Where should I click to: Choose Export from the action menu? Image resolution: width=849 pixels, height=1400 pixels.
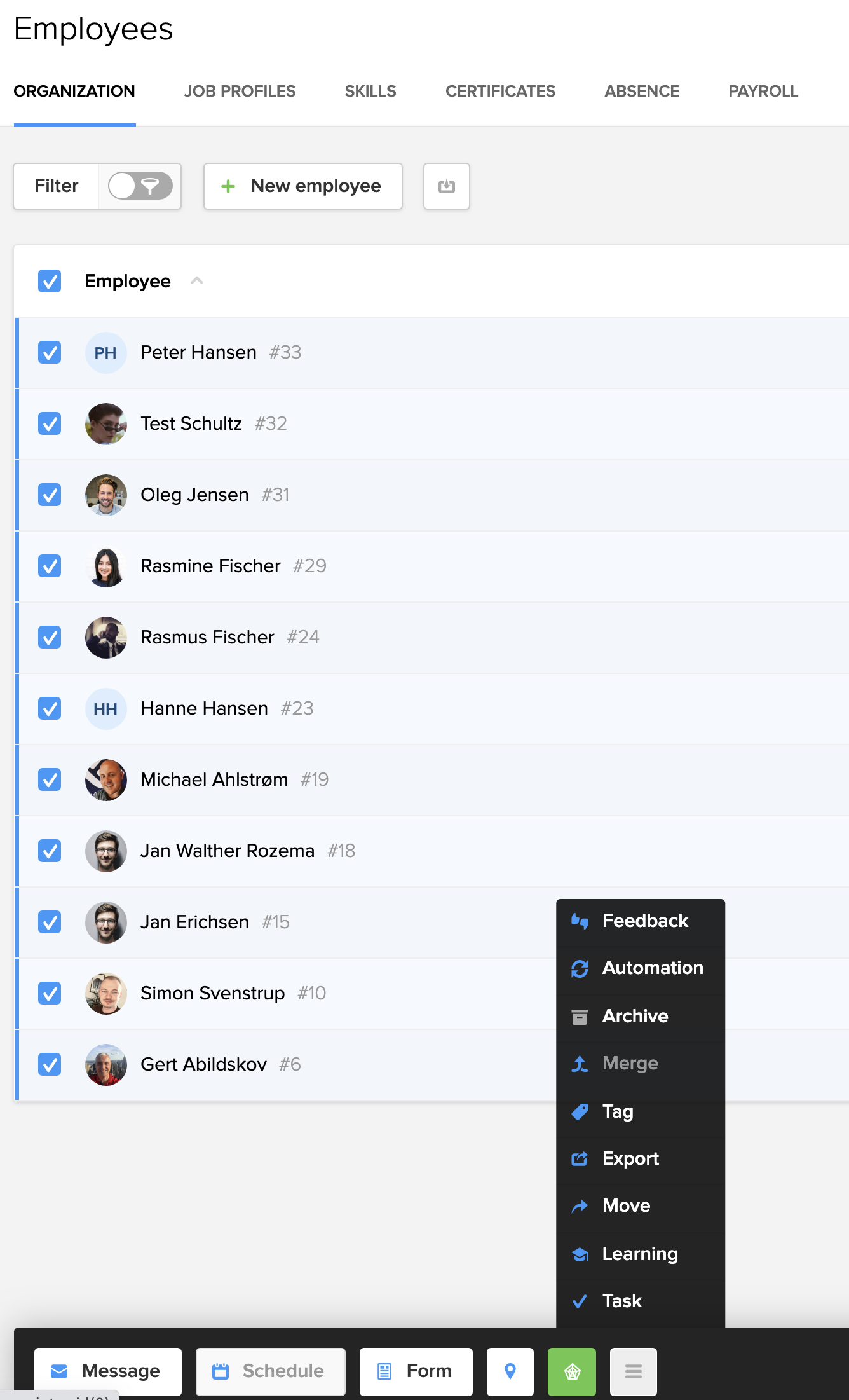(630, 1158)
